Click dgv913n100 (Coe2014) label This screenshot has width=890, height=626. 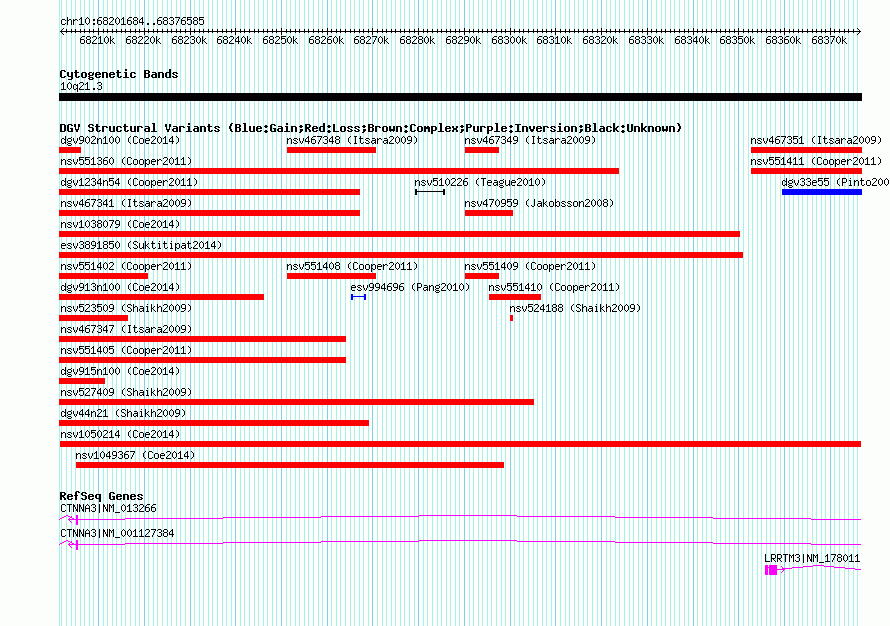120,288
